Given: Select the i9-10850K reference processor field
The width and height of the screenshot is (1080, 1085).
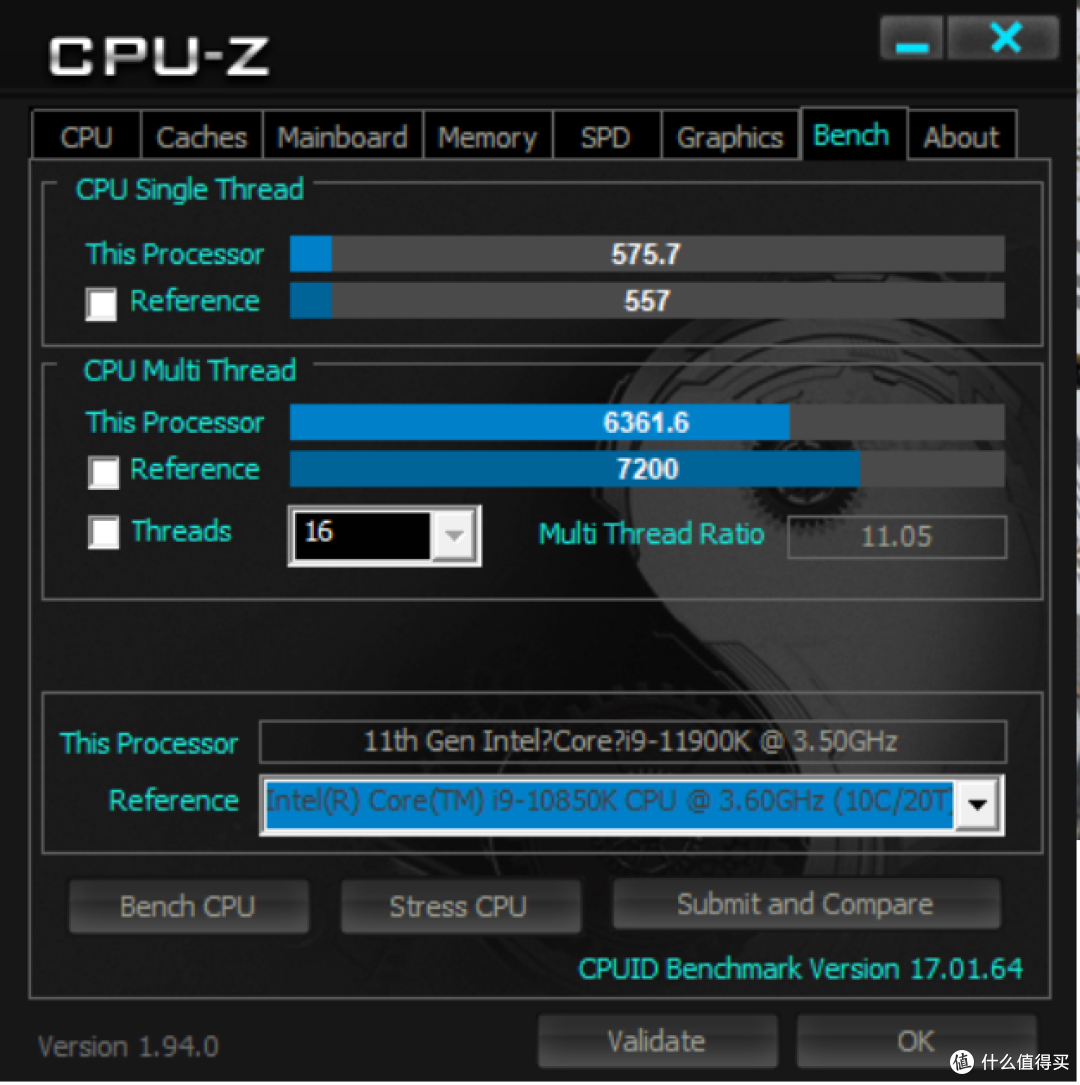Looking at the screenshot, I should coord(609,804).
